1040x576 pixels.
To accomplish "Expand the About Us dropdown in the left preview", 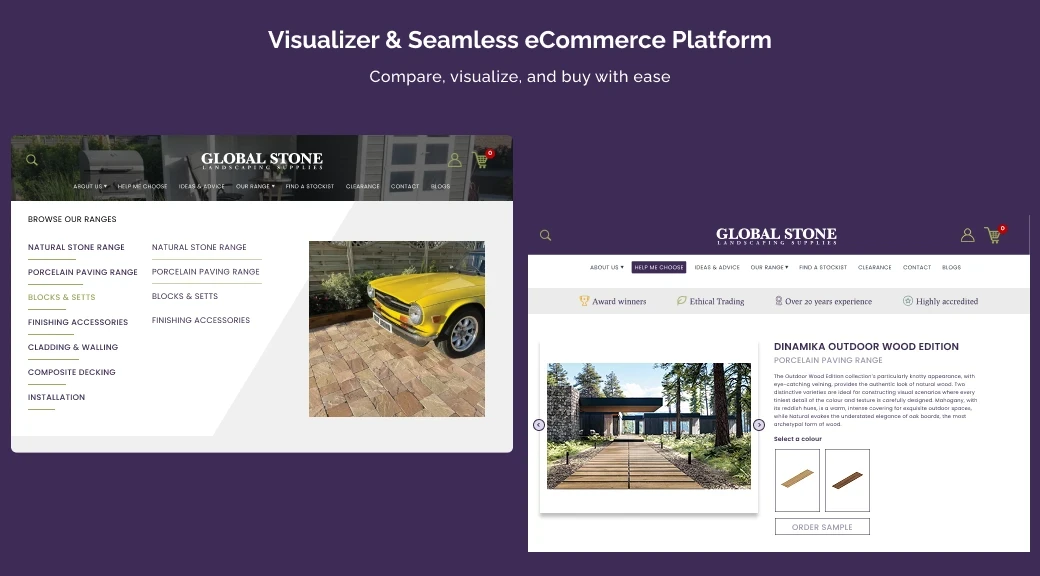I will click(x=90, y=186).
